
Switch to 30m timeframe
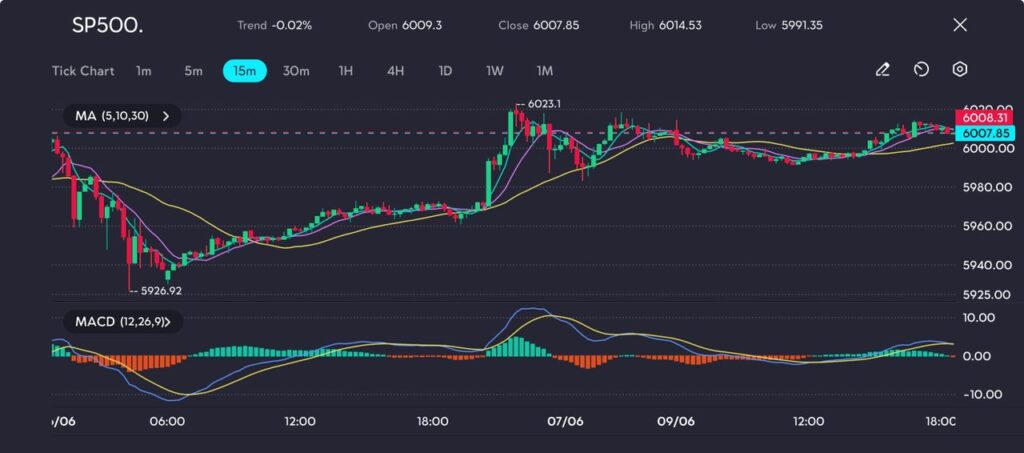296,71
